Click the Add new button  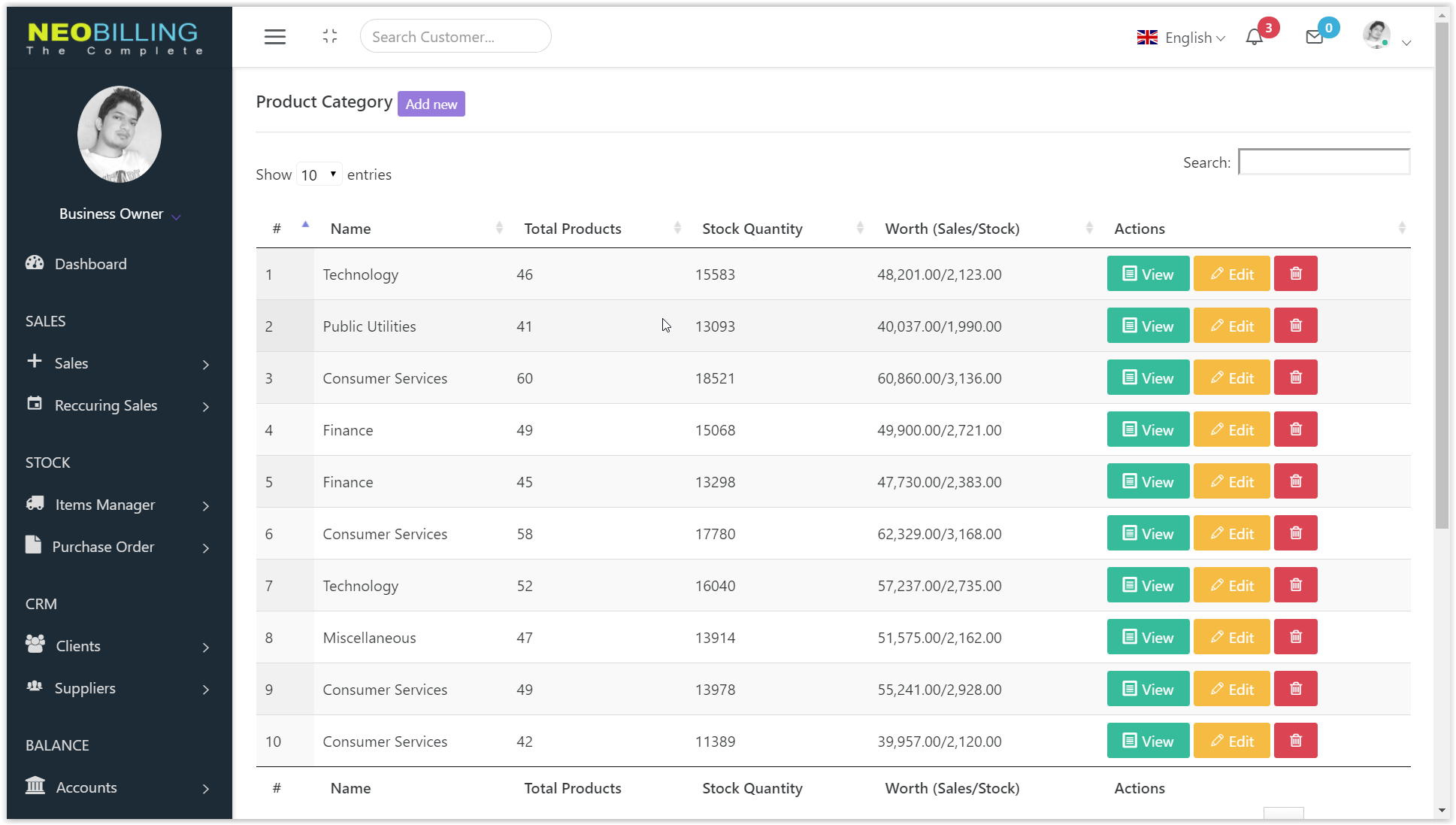(x=431, y=104)
